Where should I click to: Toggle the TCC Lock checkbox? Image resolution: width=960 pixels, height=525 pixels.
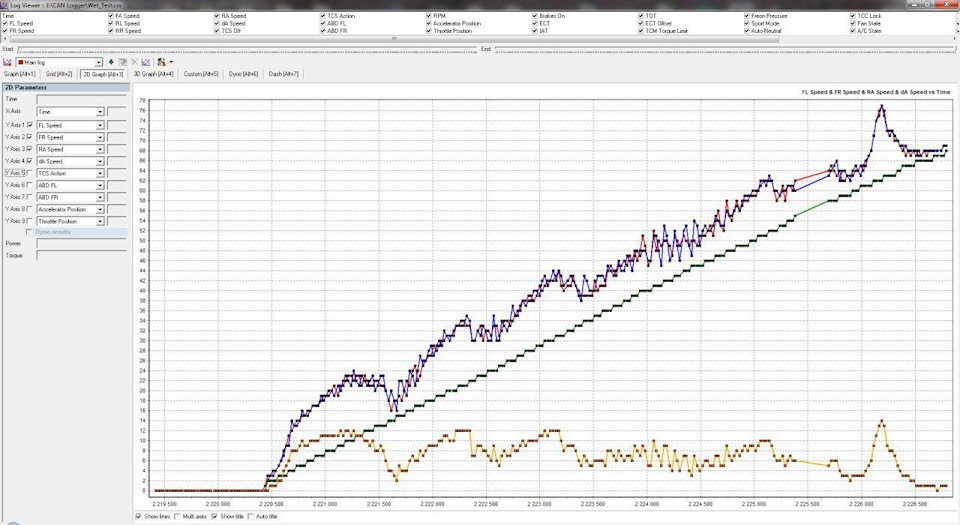pyautogui.click(x=853, y=16)
